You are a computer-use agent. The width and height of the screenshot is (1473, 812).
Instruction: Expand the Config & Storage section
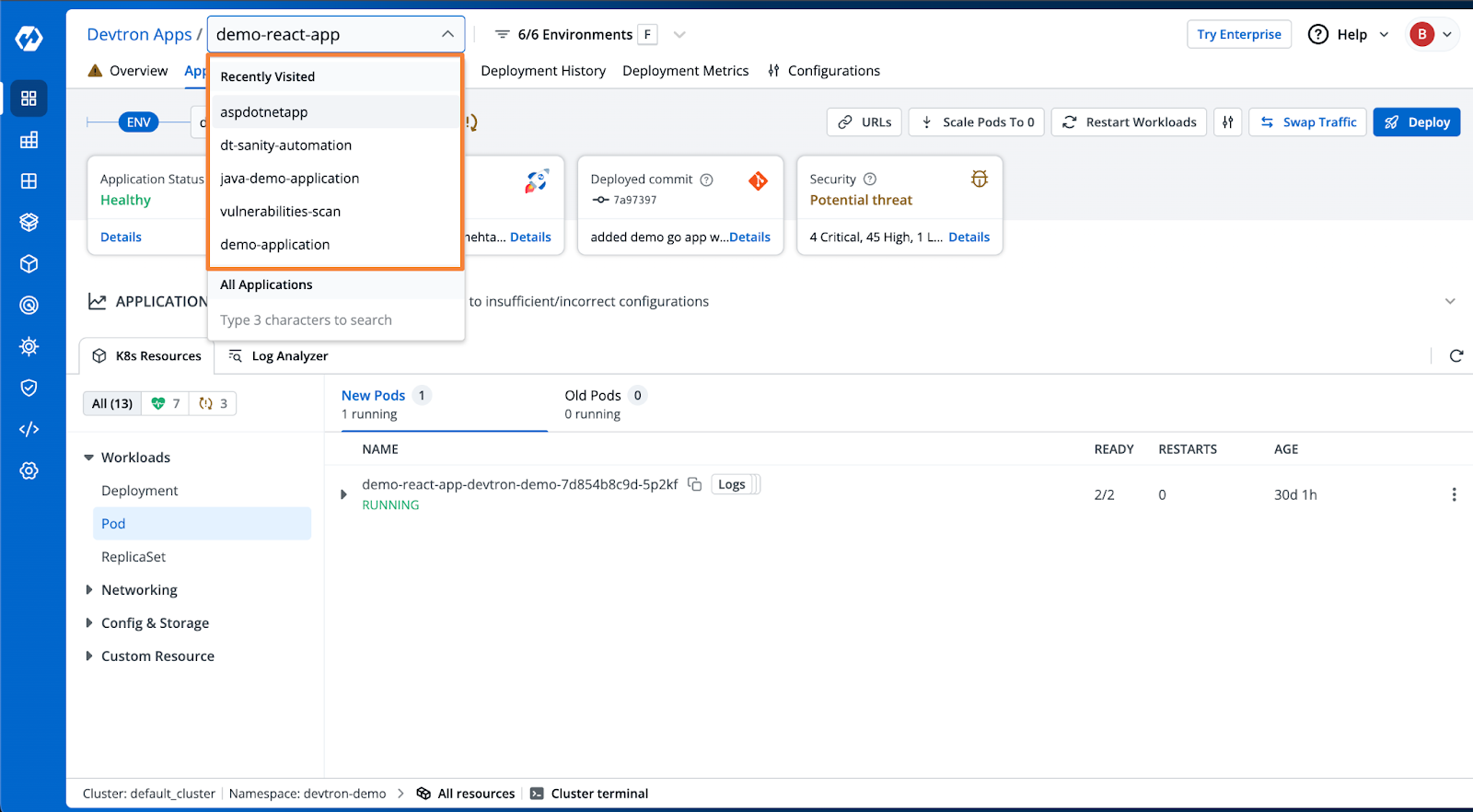tap(89, 623)
